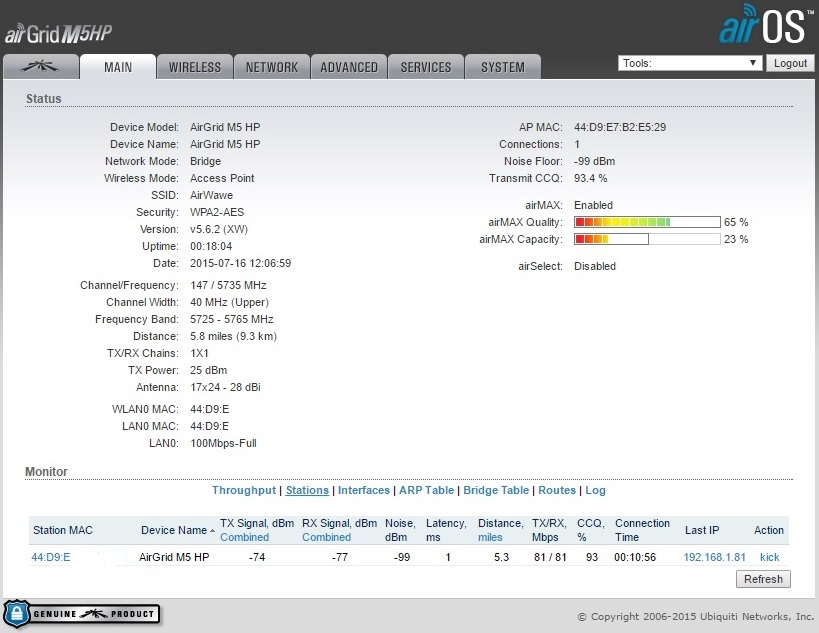This screenshot has height=633, width=819.
Task: Open last IP 192.168.1.81
Action: click(x=714, y=557)
